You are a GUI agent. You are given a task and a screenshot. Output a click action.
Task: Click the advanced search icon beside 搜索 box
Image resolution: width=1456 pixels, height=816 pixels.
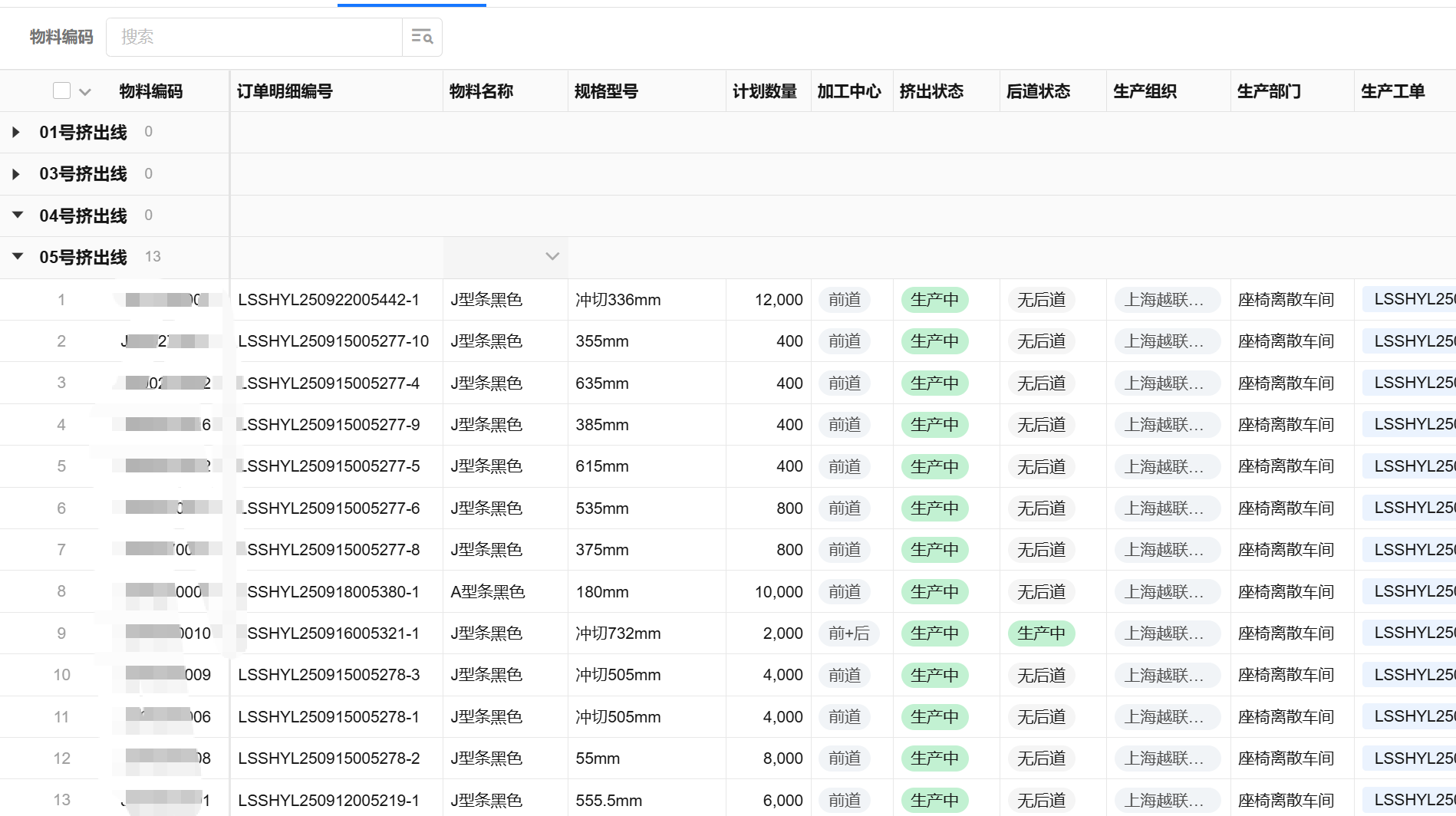(x=423, y=36)
